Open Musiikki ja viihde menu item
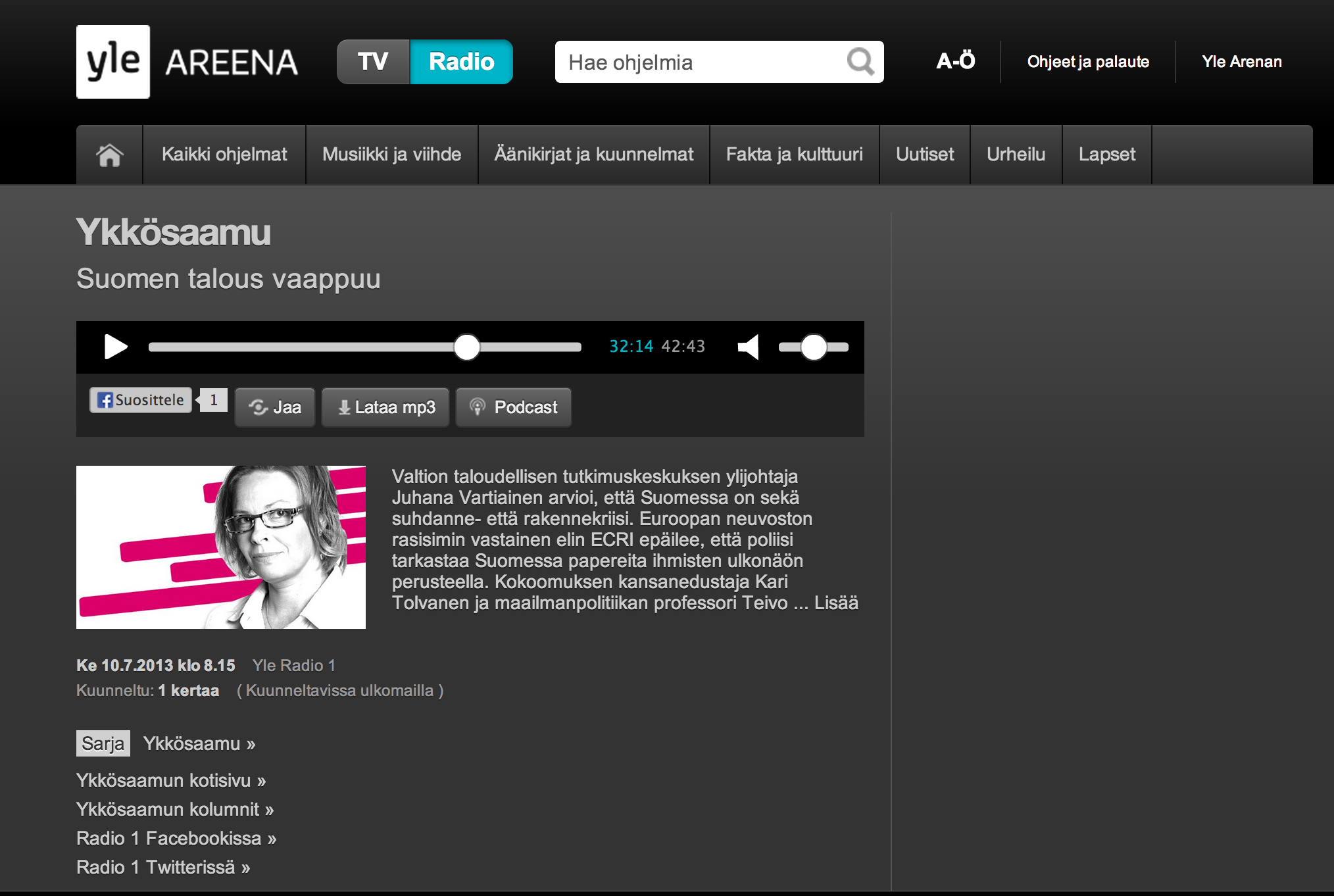Screen dimensions: 1334x896 (391, 155)
